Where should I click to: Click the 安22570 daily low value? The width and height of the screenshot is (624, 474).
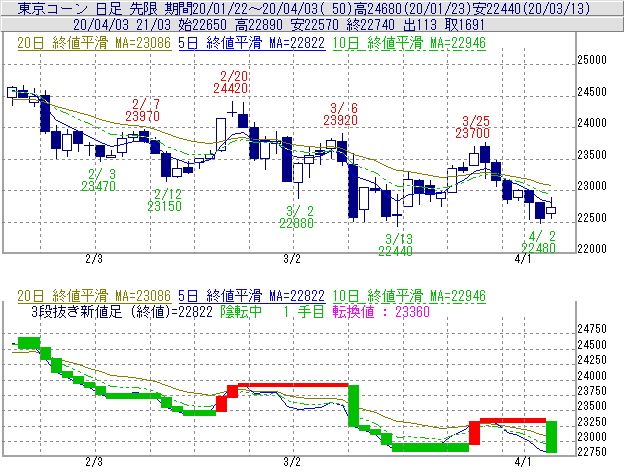(315, 25)
